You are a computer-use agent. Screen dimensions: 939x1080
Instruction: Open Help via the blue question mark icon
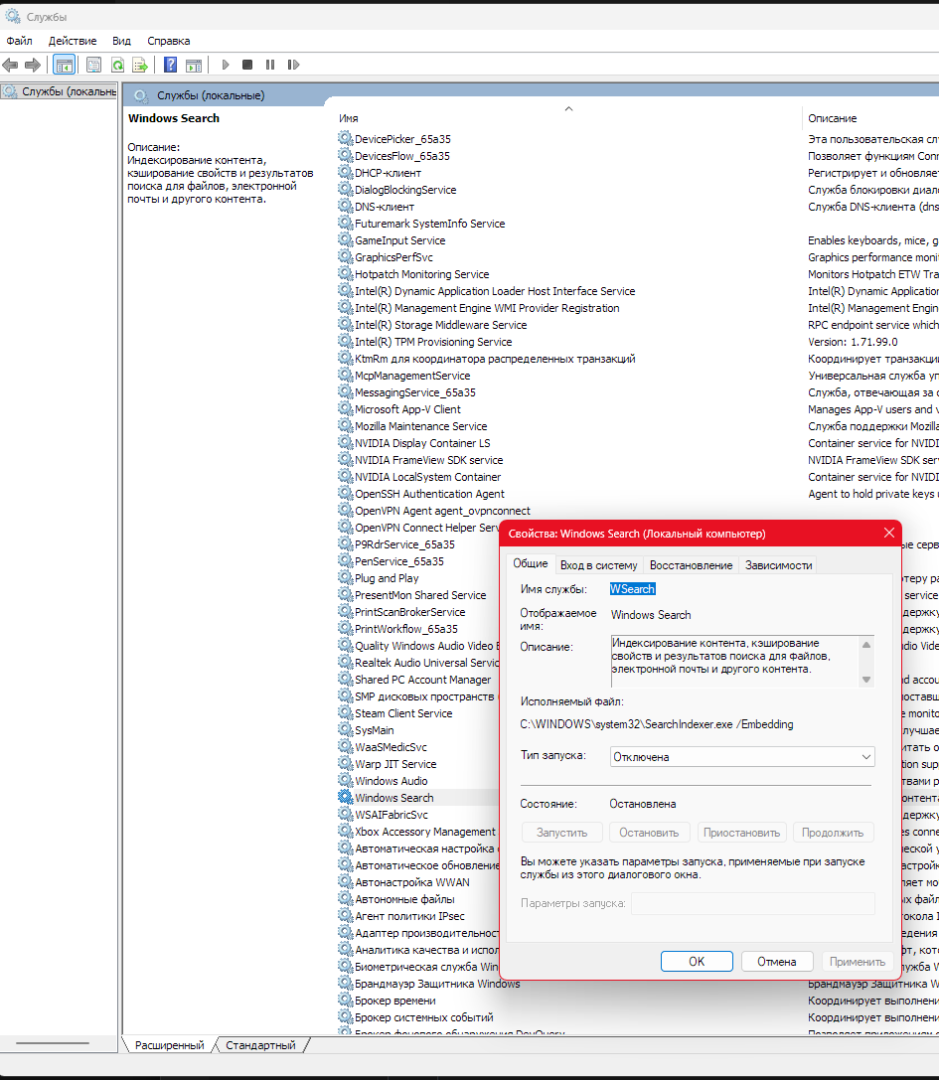click(x=170, y=65)
